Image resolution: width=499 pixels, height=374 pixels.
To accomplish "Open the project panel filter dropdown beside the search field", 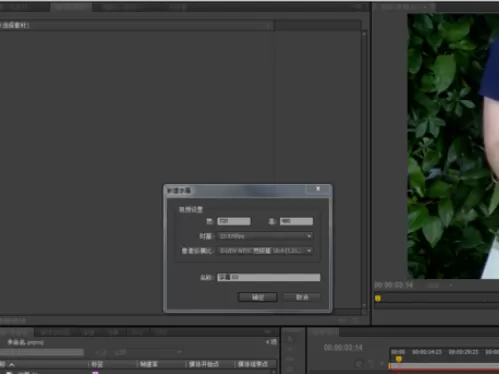I will pos(148,352).
